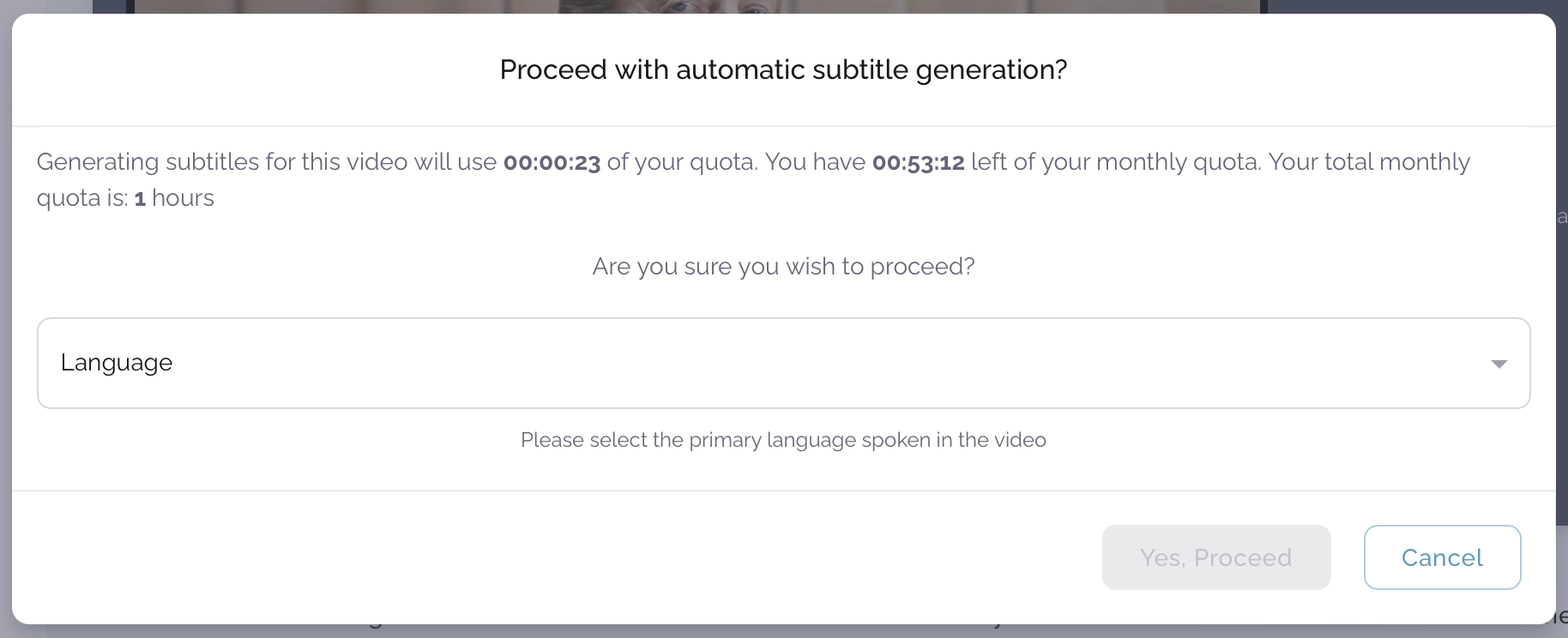Click the Yes, Proceed button
The width and height of the screenshot is (1568, 638).
(1215, 557)
